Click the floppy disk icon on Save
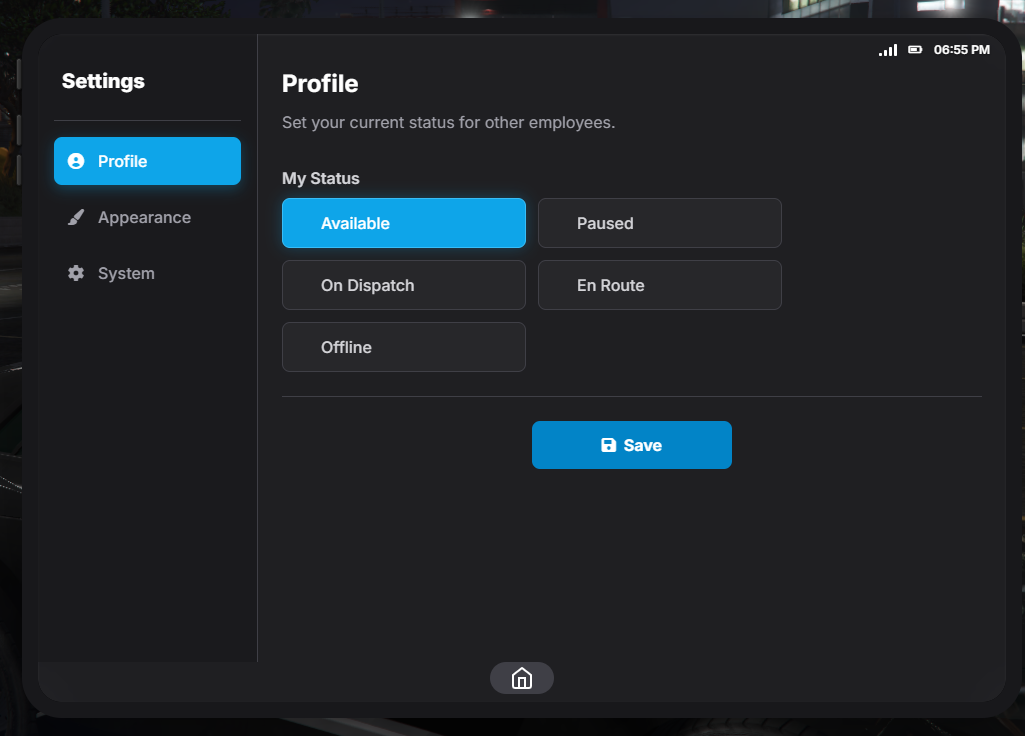This screenshot has width=1025, height=736. (608, 445)
